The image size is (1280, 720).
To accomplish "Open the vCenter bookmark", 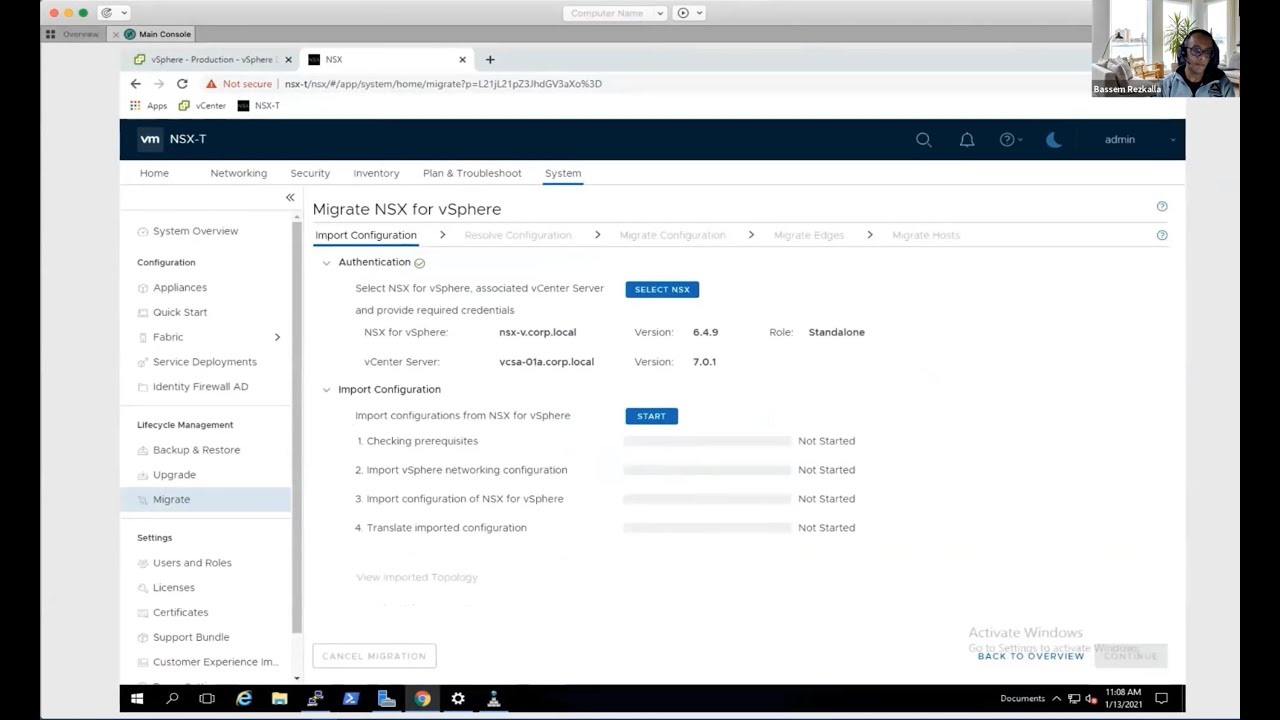I will click(202, 105).
